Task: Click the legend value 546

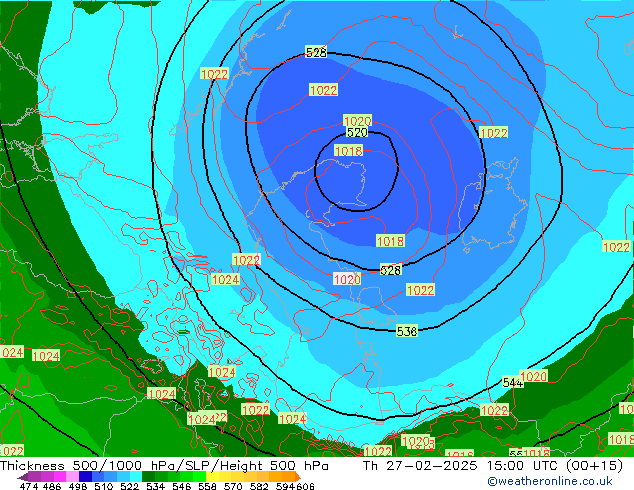Action: point(181,486)
